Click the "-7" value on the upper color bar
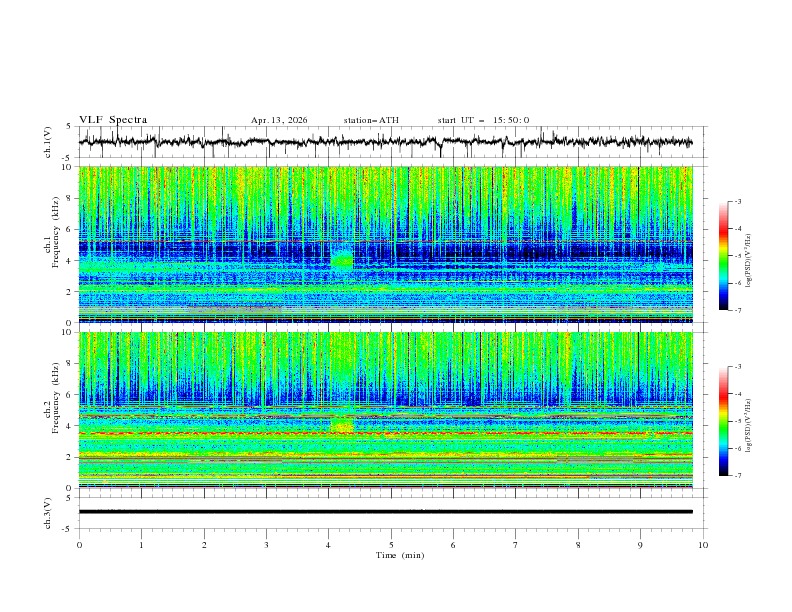792x612 pixels. (x=738, y=310)
